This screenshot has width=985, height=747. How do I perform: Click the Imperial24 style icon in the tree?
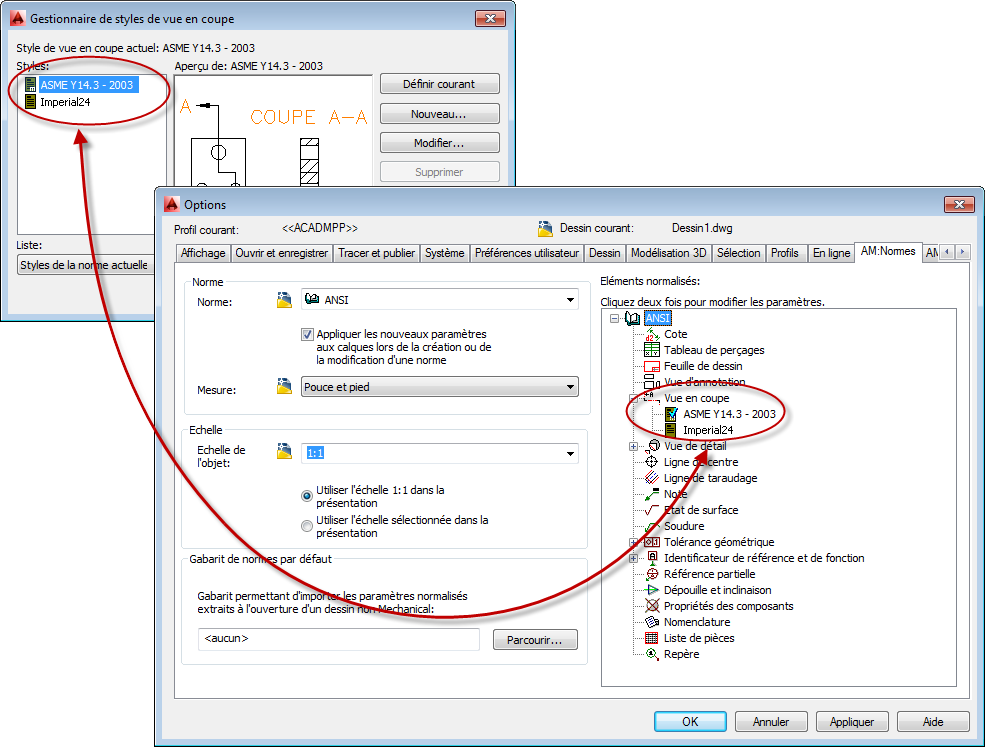pos(671,430)
